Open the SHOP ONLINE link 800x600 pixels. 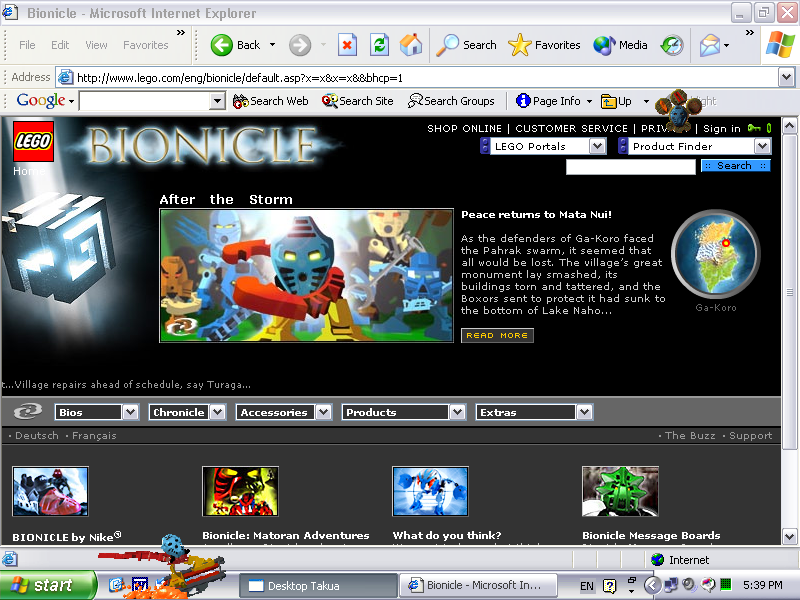tap(464, 129)
